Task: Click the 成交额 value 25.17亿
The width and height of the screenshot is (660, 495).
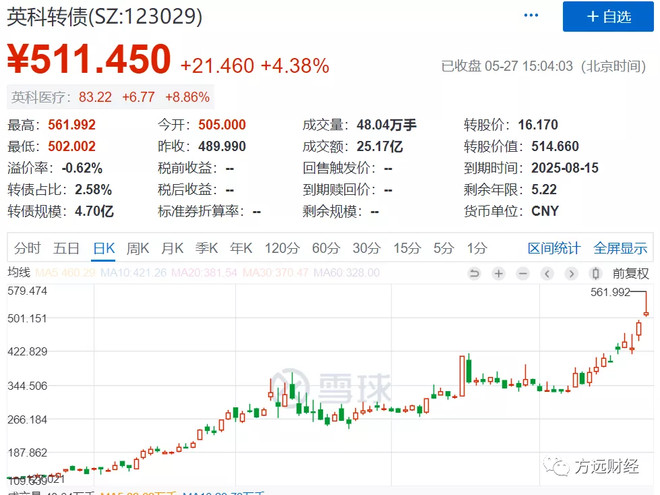Action: coord(380,146)
